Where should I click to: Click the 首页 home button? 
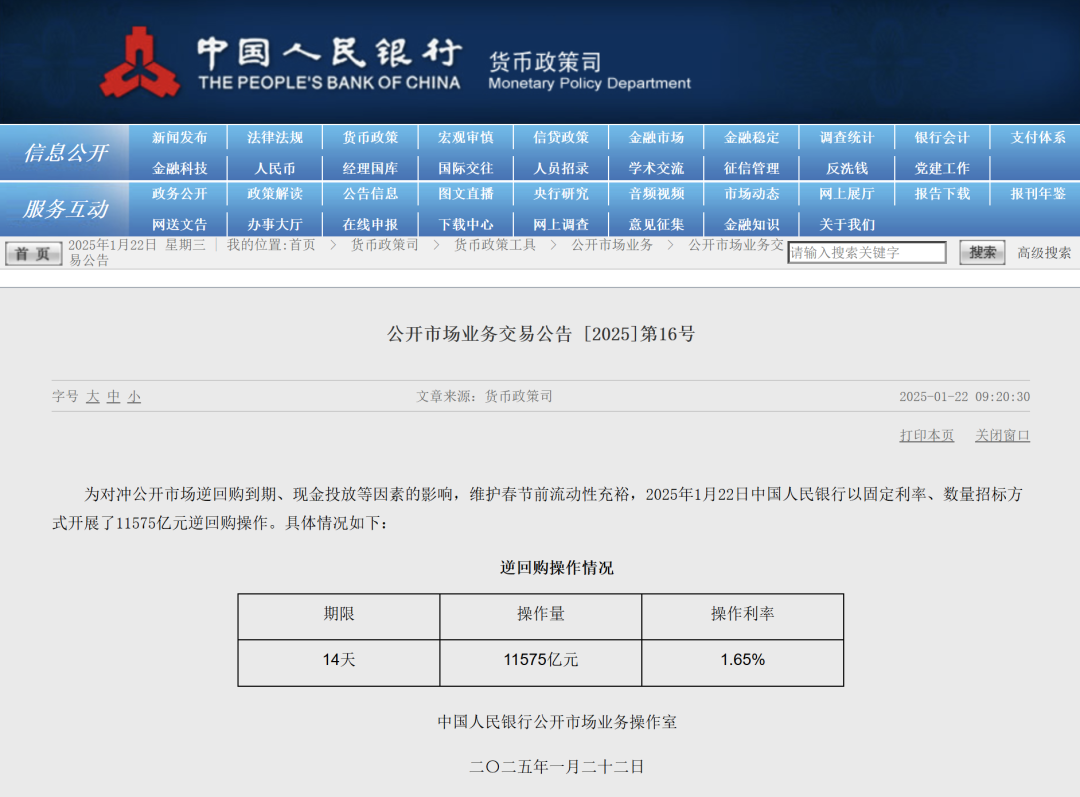point(34,254)
